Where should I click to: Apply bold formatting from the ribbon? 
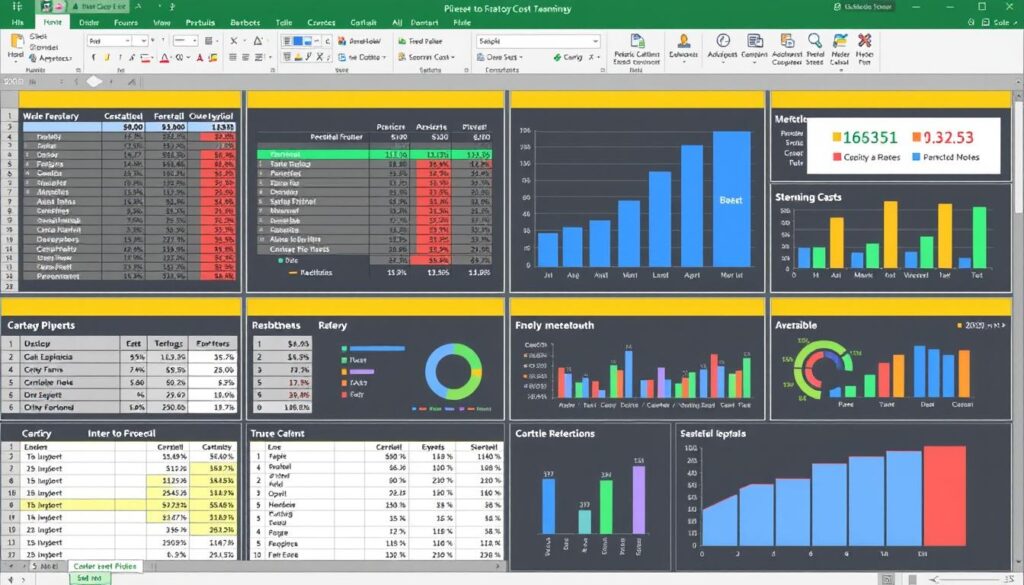pos(94,56)
